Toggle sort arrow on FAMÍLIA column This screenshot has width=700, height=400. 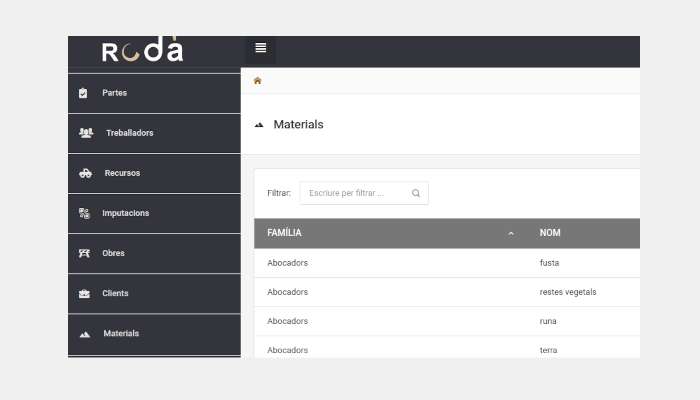click(511, 233)
